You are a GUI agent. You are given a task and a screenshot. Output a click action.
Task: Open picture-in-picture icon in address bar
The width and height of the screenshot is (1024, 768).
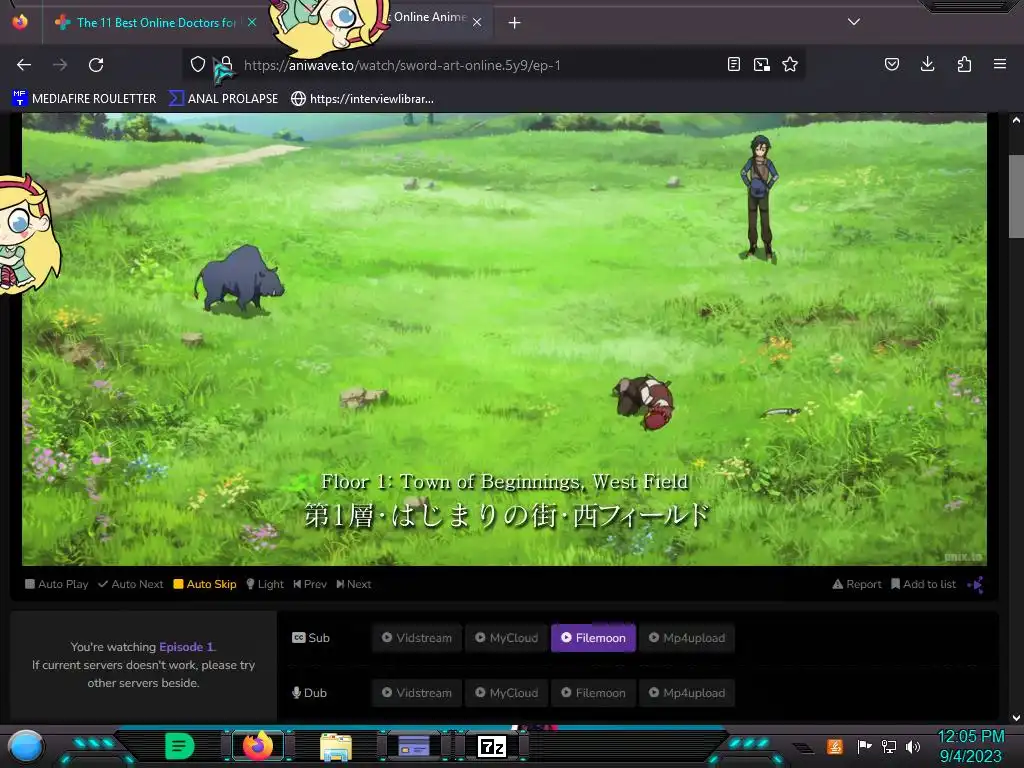click(x=761, y=65)
